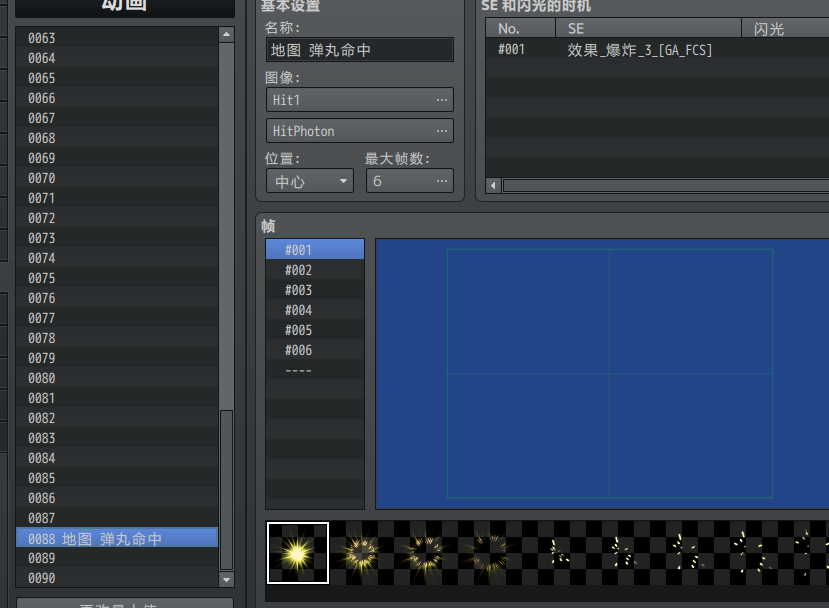Select the empty ---- frame entry
The image size is (829, 608).
314,370
